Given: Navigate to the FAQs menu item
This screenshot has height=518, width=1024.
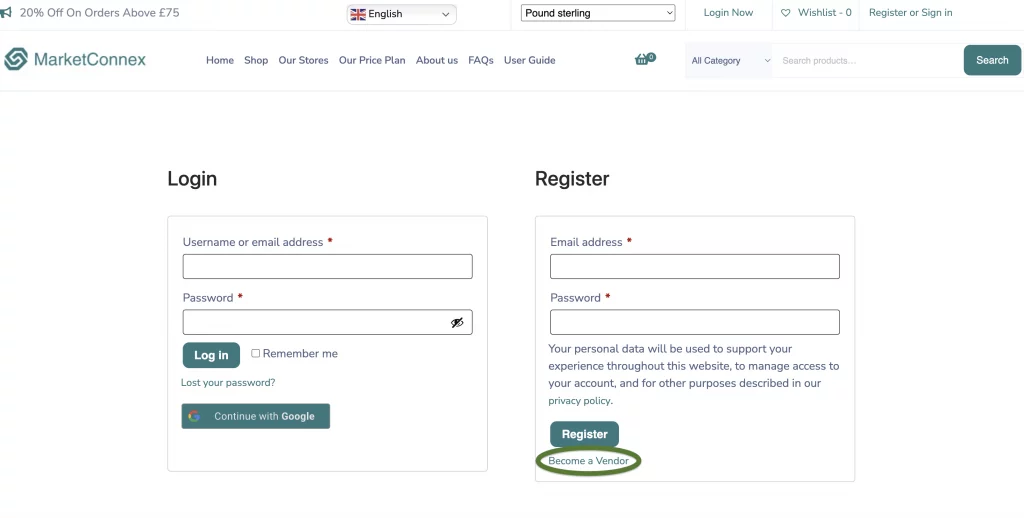Looking at the screenshot, I should [481, 60].
